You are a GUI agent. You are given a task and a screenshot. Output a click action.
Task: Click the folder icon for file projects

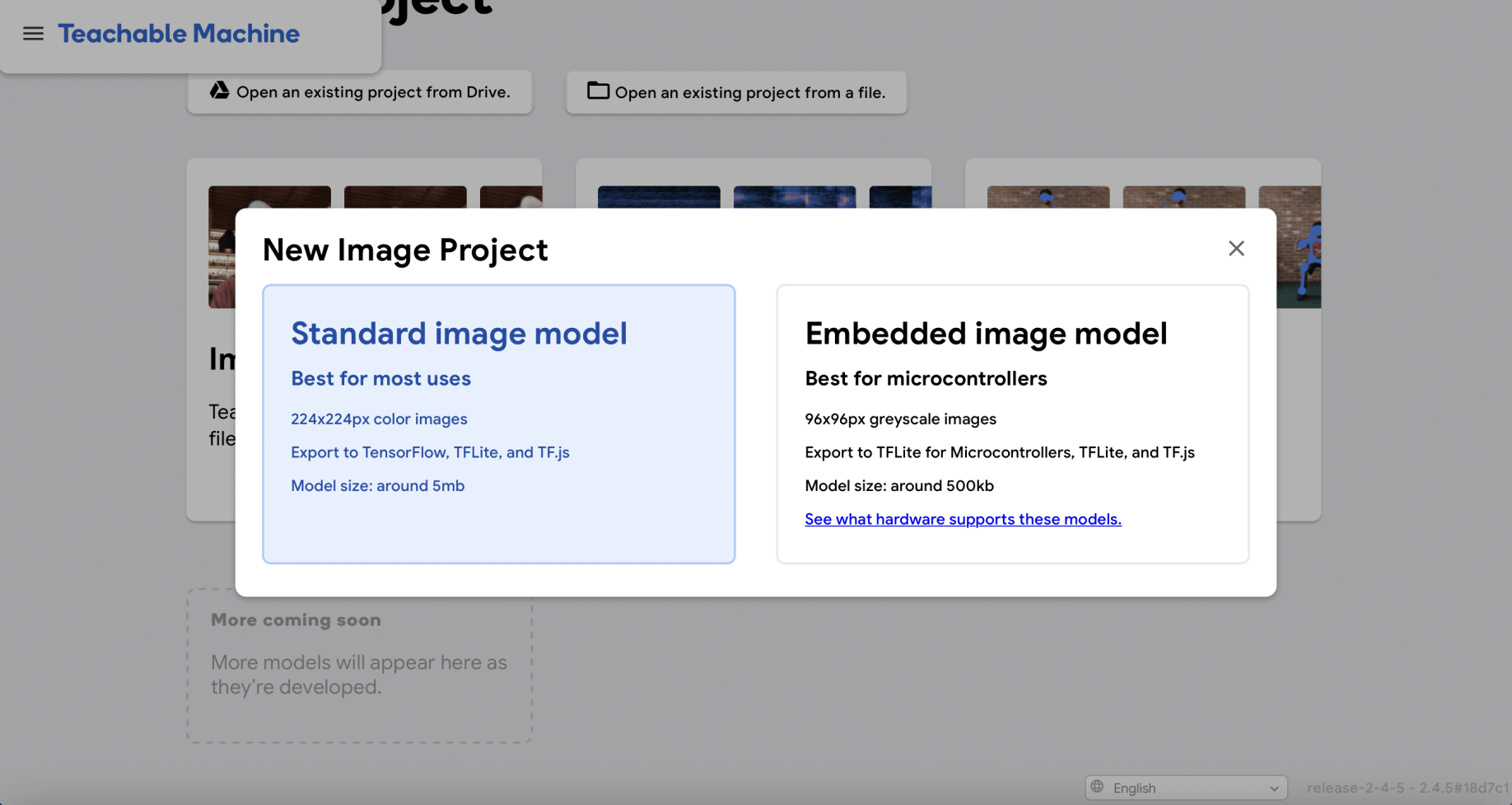(598, 91)
